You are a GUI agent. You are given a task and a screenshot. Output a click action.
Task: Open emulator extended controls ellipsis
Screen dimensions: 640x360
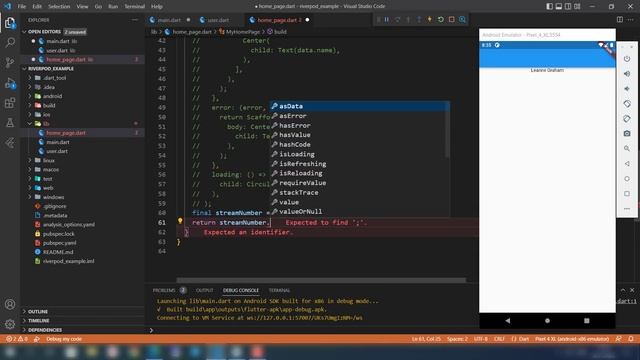(x=627, y=209)
